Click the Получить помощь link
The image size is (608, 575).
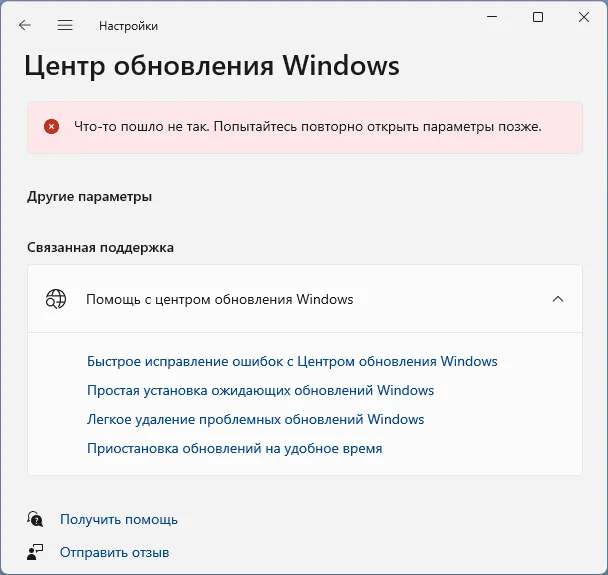coord(118,519)
